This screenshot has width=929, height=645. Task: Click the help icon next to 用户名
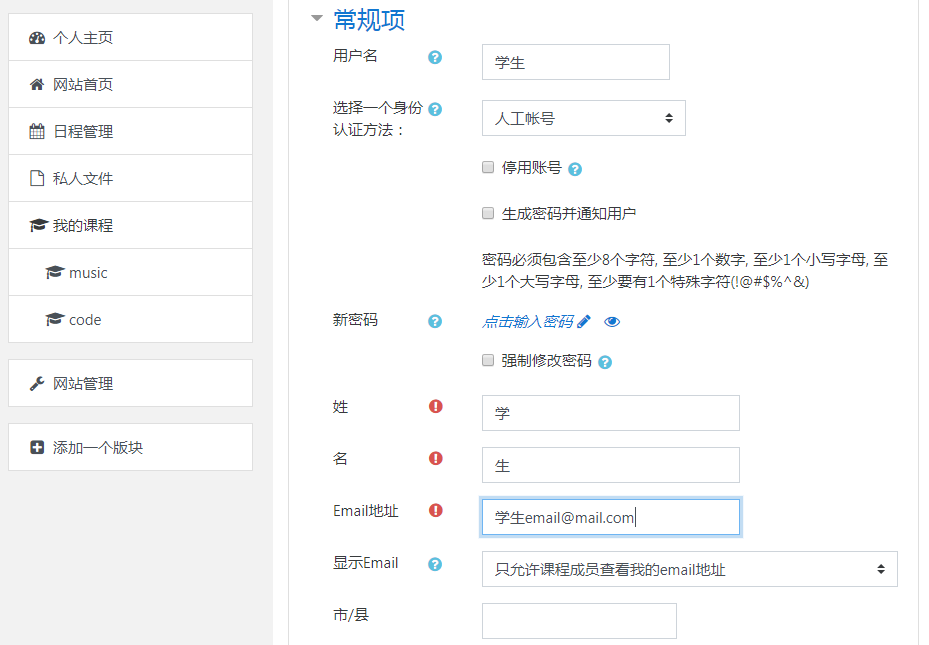coord(435,57)
